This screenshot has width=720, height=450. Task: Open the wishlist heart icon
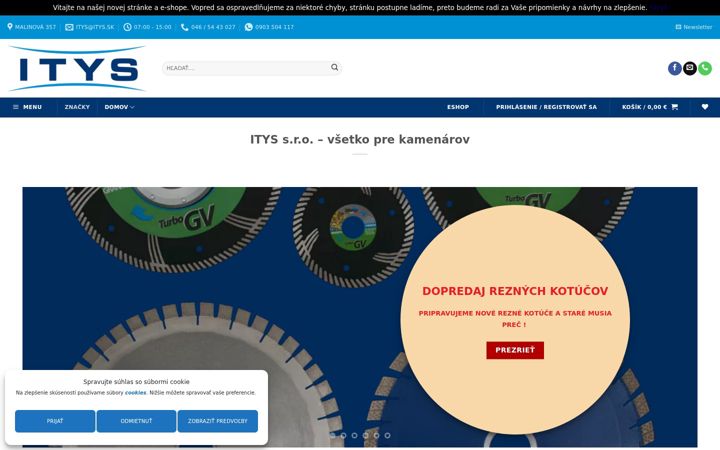click(705, 107)
